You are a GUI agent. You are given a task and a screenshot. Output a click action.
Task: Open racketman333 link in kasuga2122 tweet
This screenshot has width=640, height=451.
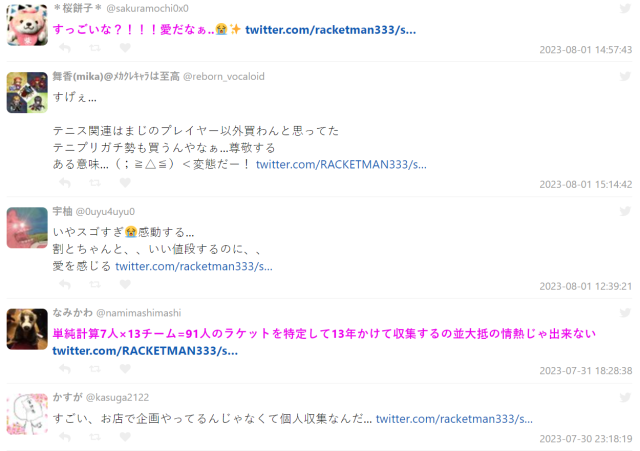[454, 419]
